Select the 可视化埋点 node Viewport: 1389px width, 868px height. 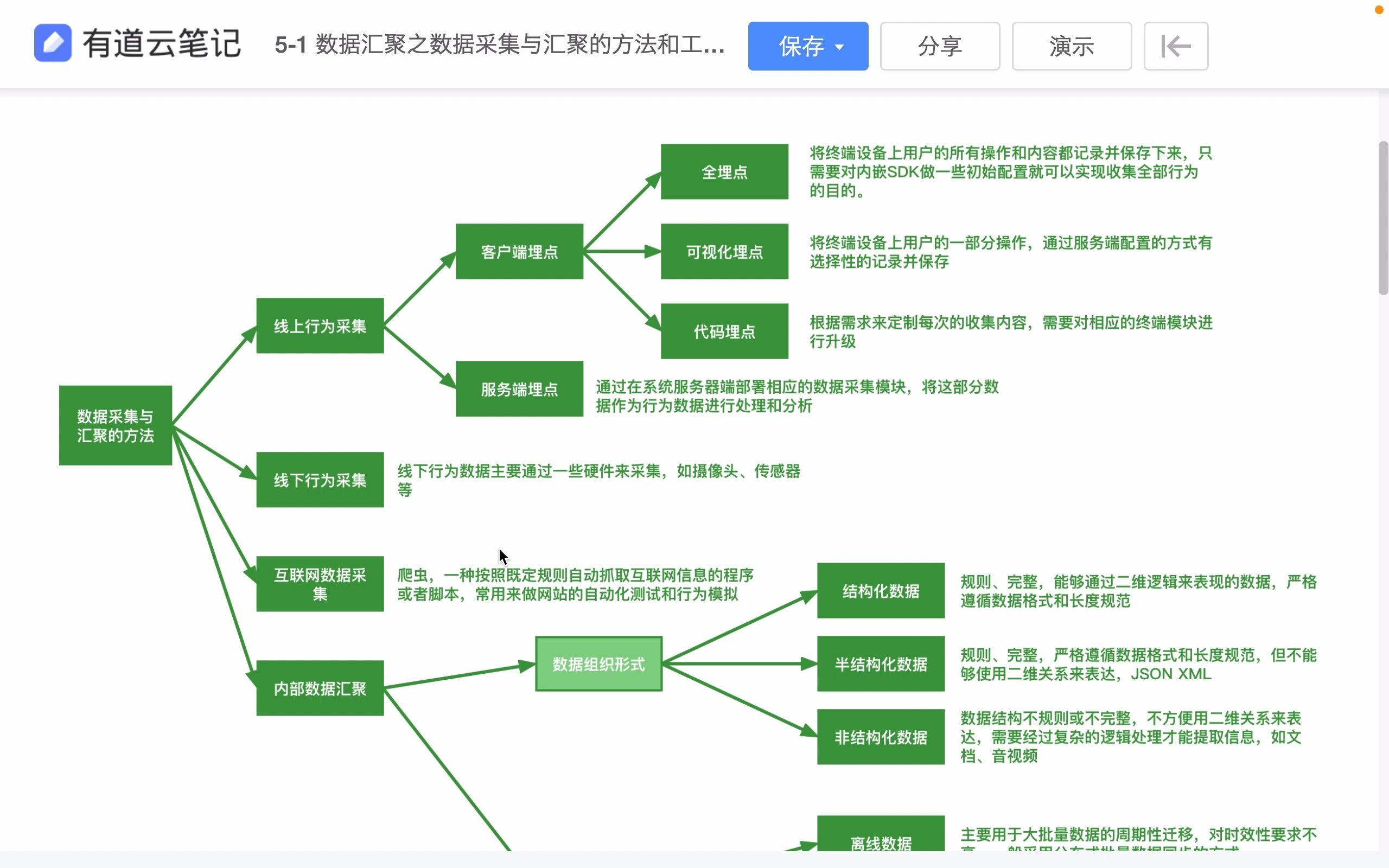pos(724,251)
